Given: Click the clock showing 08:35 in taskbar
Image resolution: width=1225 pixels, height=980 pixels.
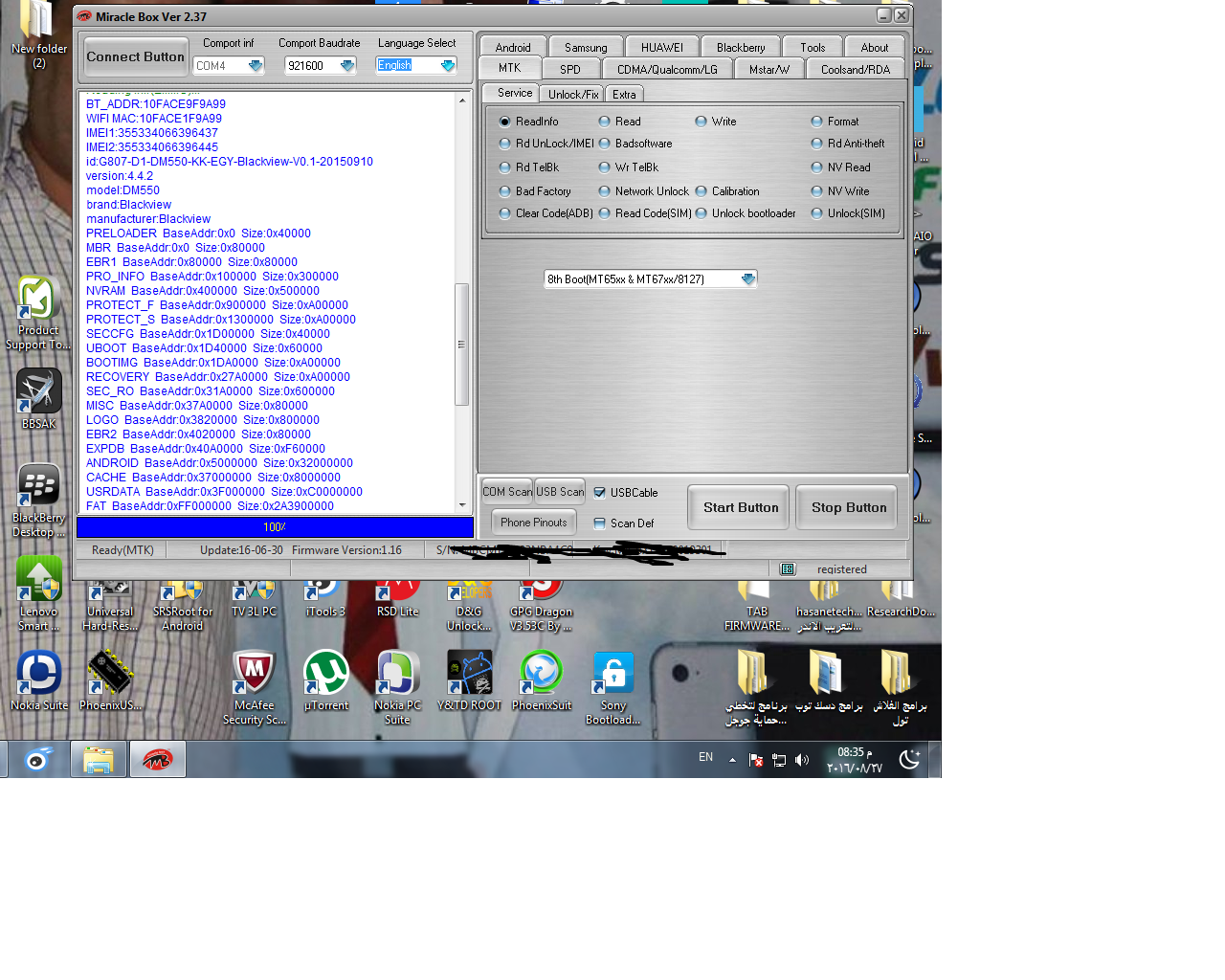Looking at the screenshot, I should 855,760.
